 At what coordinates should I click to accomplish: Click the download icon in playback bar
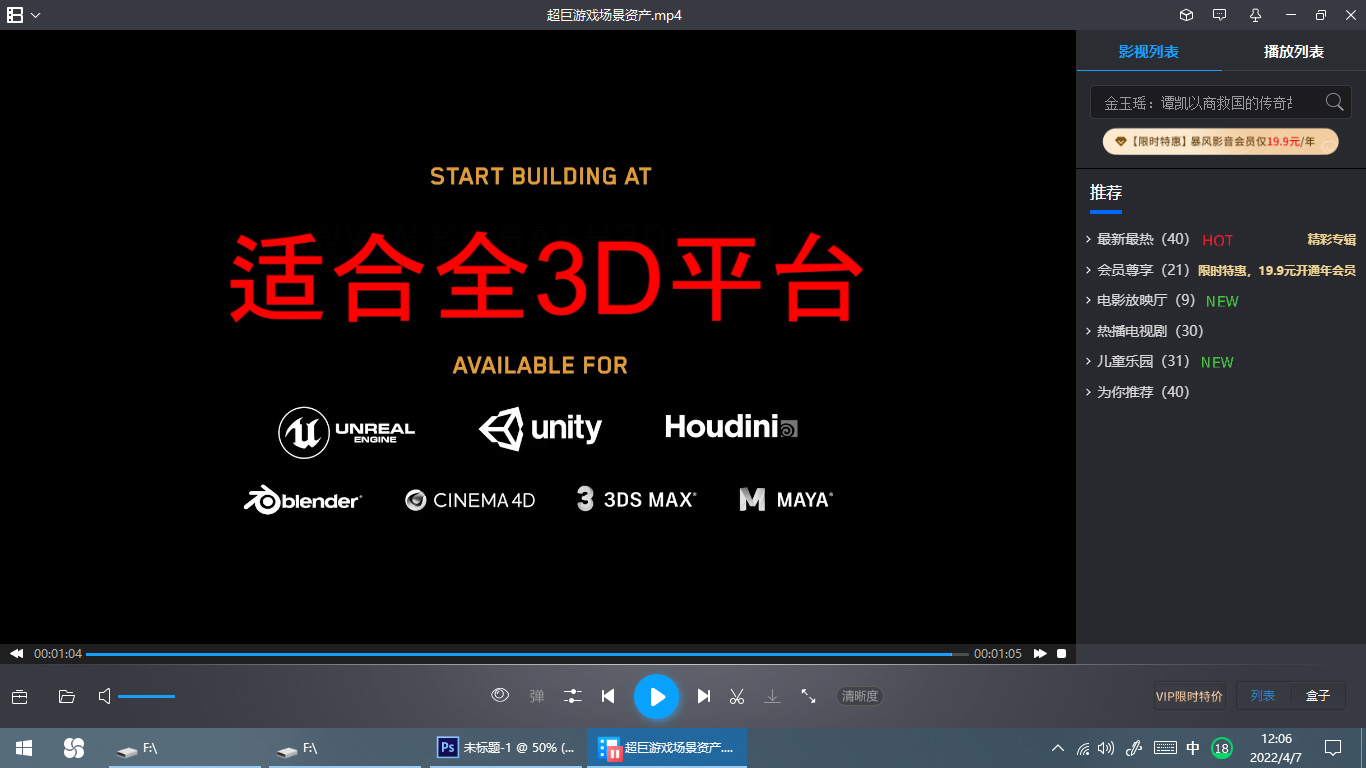(x=772, y=696)
